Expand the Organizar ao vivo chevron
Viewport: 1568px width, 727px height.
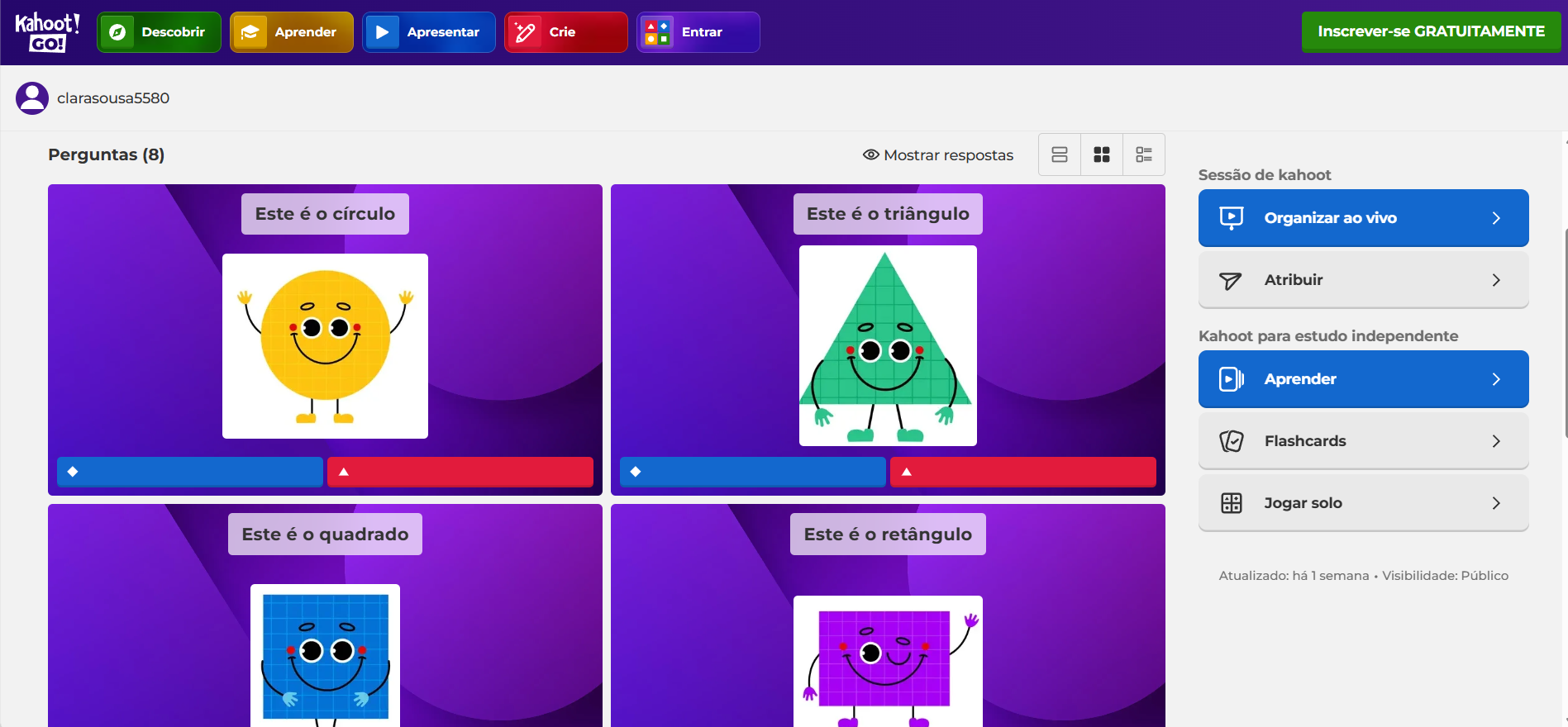1495,218
